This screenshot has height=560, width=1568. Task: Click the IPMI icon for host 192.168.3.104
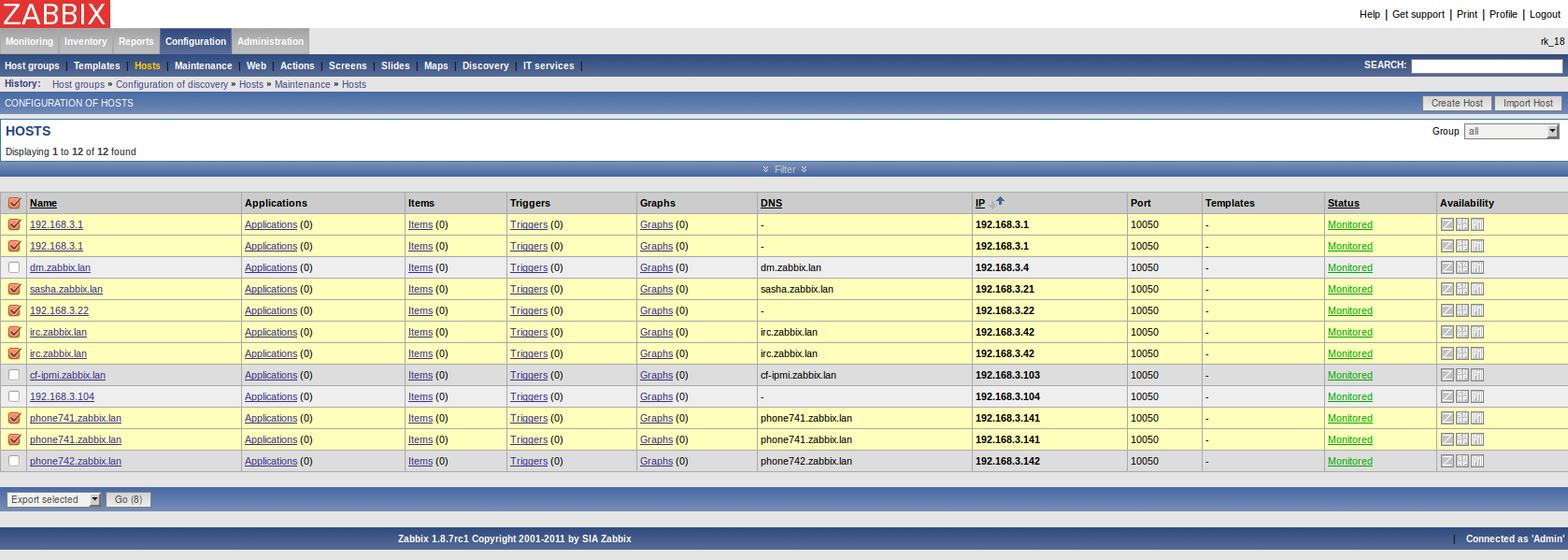pos(1477,396)
